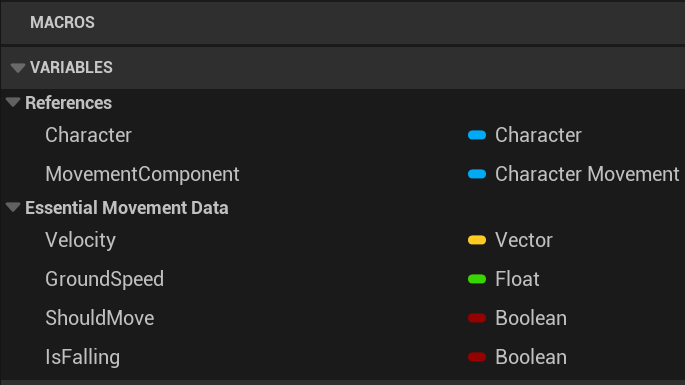Viewport: 685px width, 385px height.
Task: Click the red Boolean pill for ShouldMove
Action: 477,318
